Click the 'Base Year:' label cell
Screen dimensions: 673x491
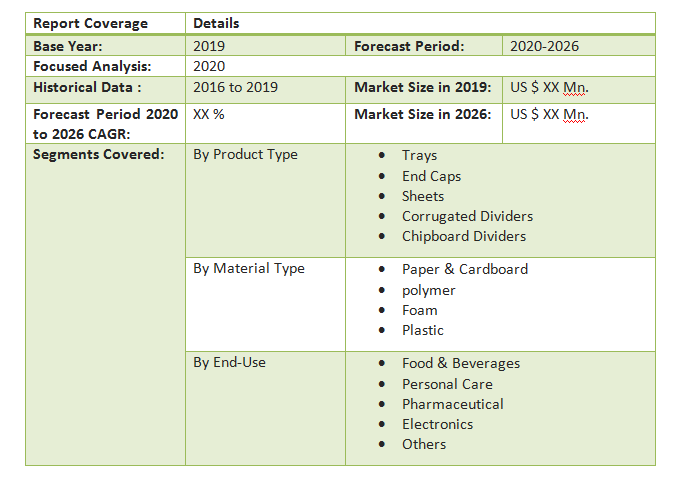[x=68, y=46]
